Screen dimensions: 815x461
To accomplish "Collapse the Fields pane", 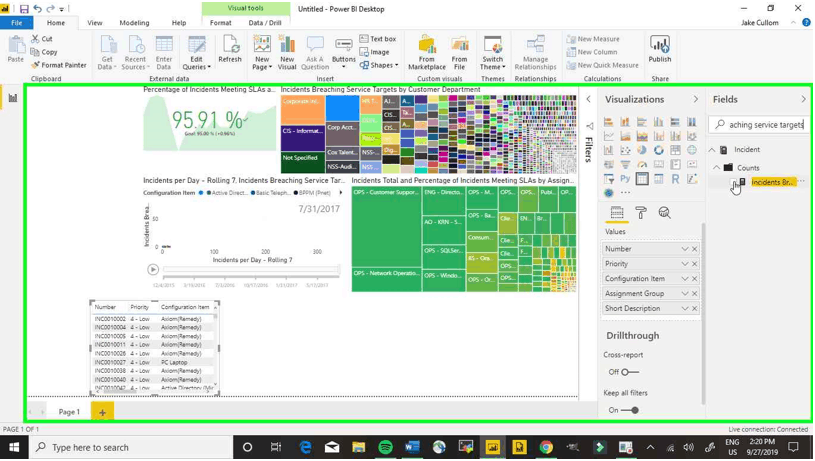I will click(803, 99).
